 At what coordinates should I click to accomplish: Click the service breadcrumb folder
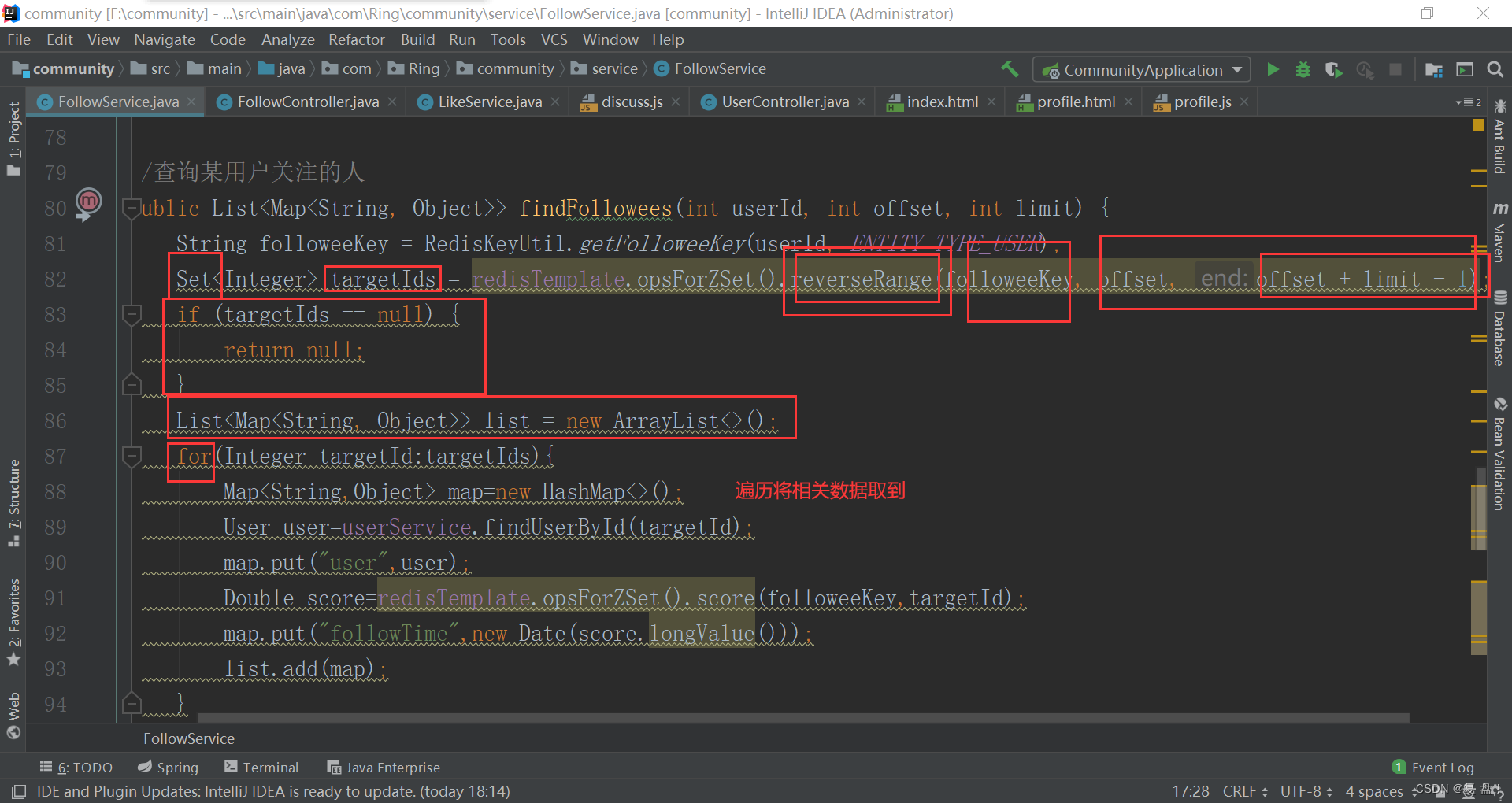[605, 69]
